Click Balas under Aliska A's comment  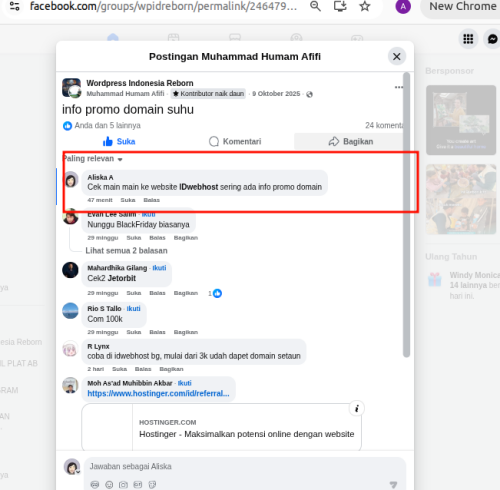pyautogui.click(x=151, y=200)
